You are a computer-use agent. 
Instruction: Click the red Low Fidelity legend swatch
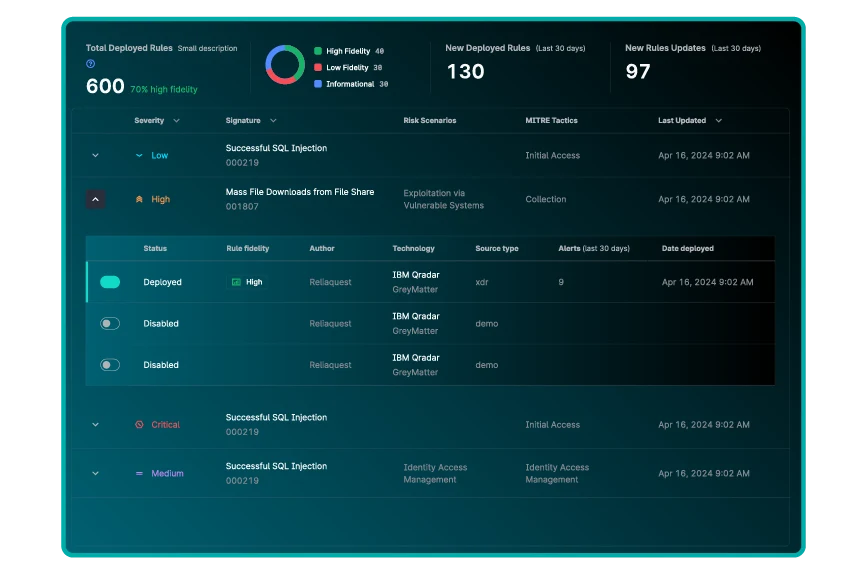[318, 68]
